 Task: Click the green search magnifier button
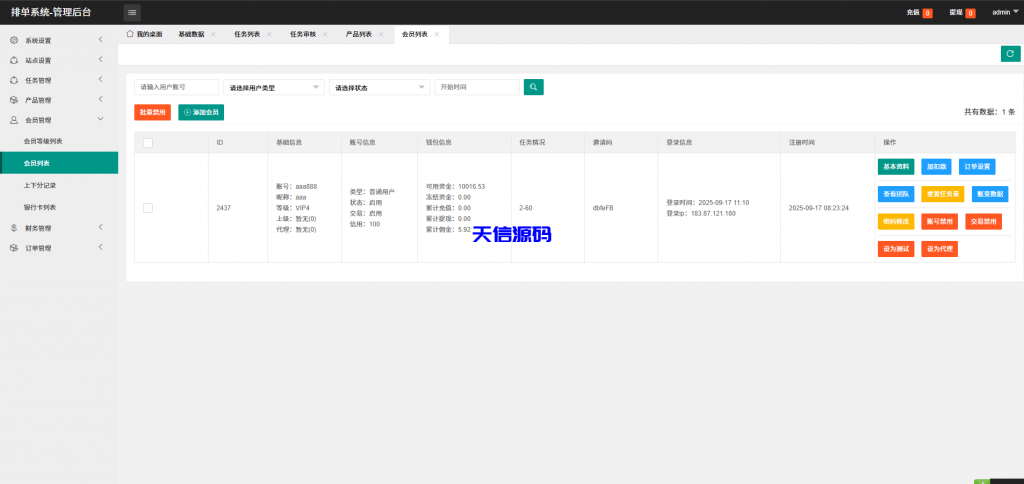pos(534,87)
